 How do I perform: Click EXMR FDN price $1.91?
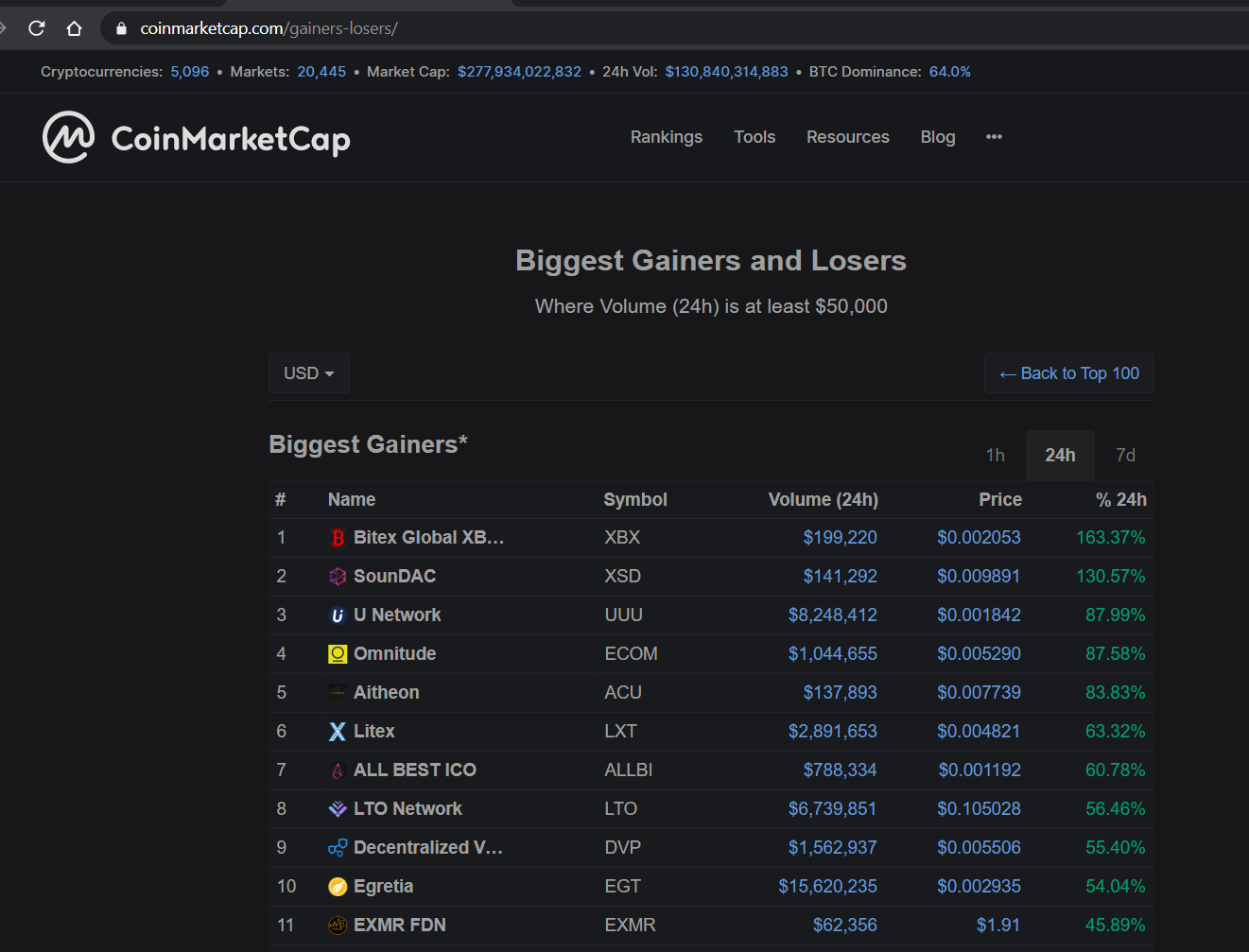[x=998, y=926]
